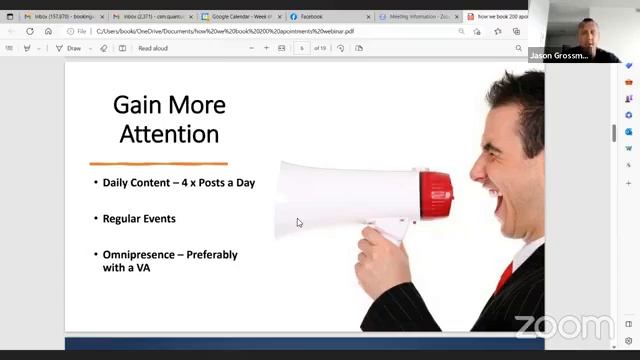Select the Highlight tool

click(27, 48)
